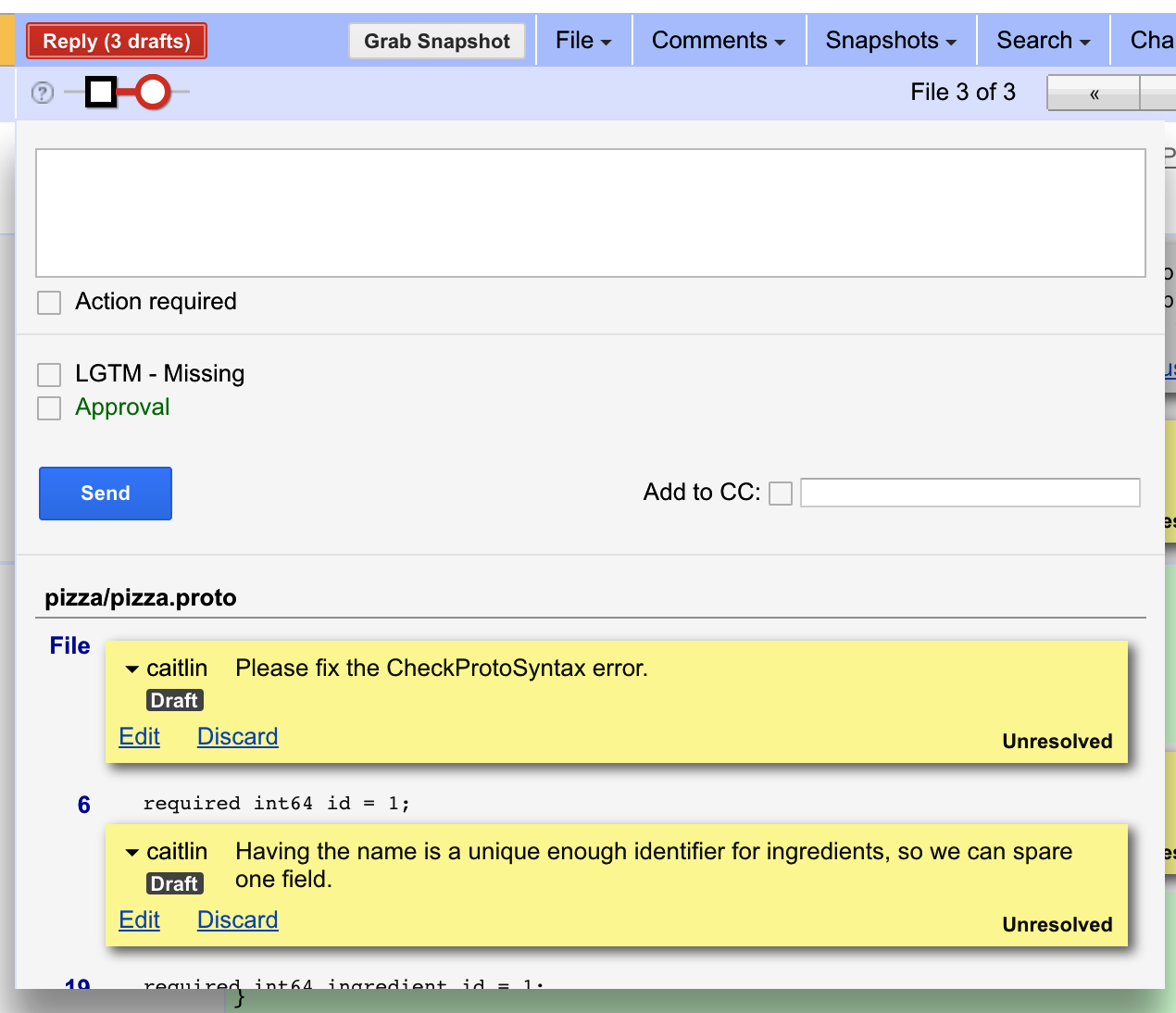
Task: Open the File dropdown menu
Action: click(583, 41)
